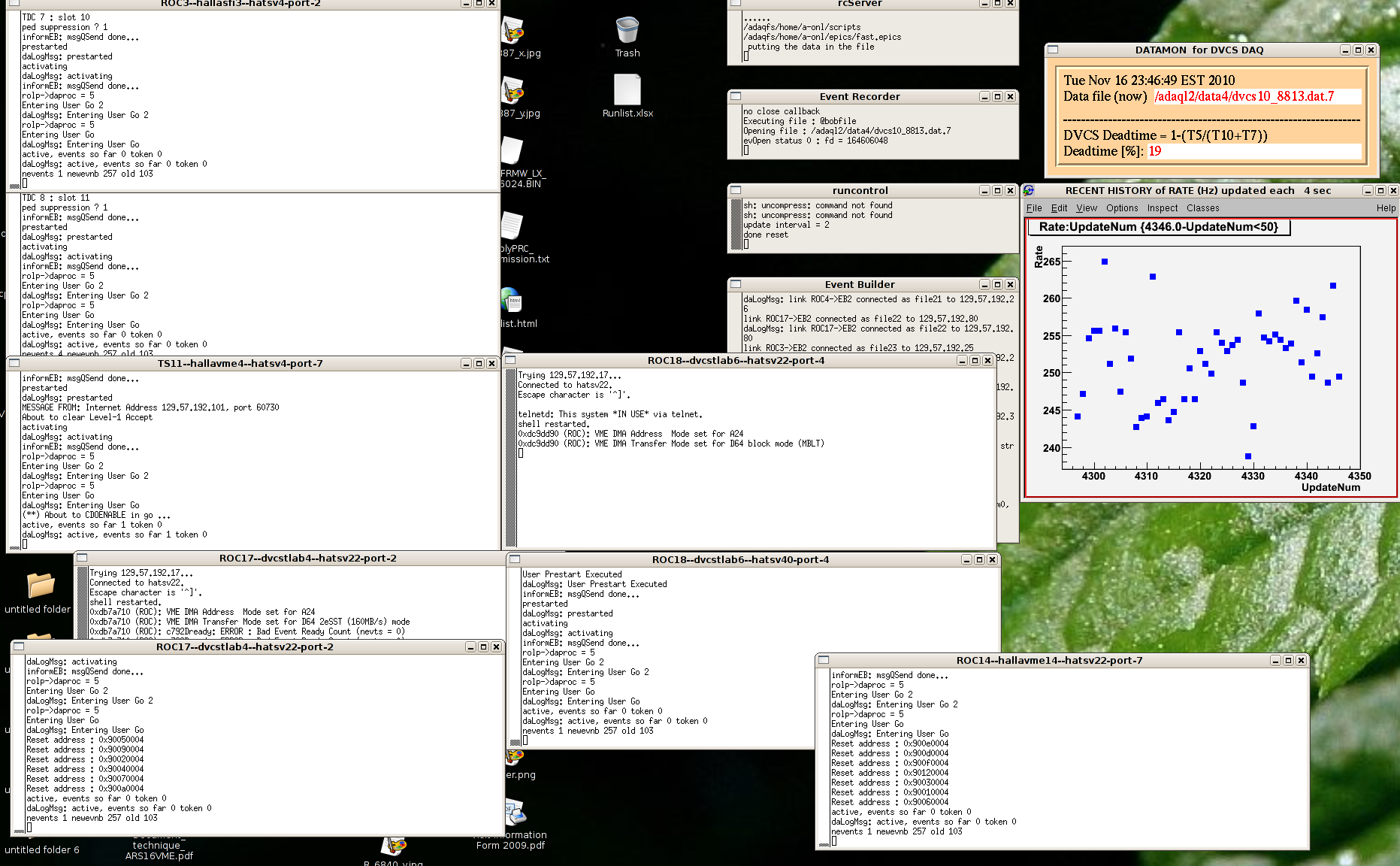
Task: Open the File menu in the rate history window
Action: (1034, 208)
